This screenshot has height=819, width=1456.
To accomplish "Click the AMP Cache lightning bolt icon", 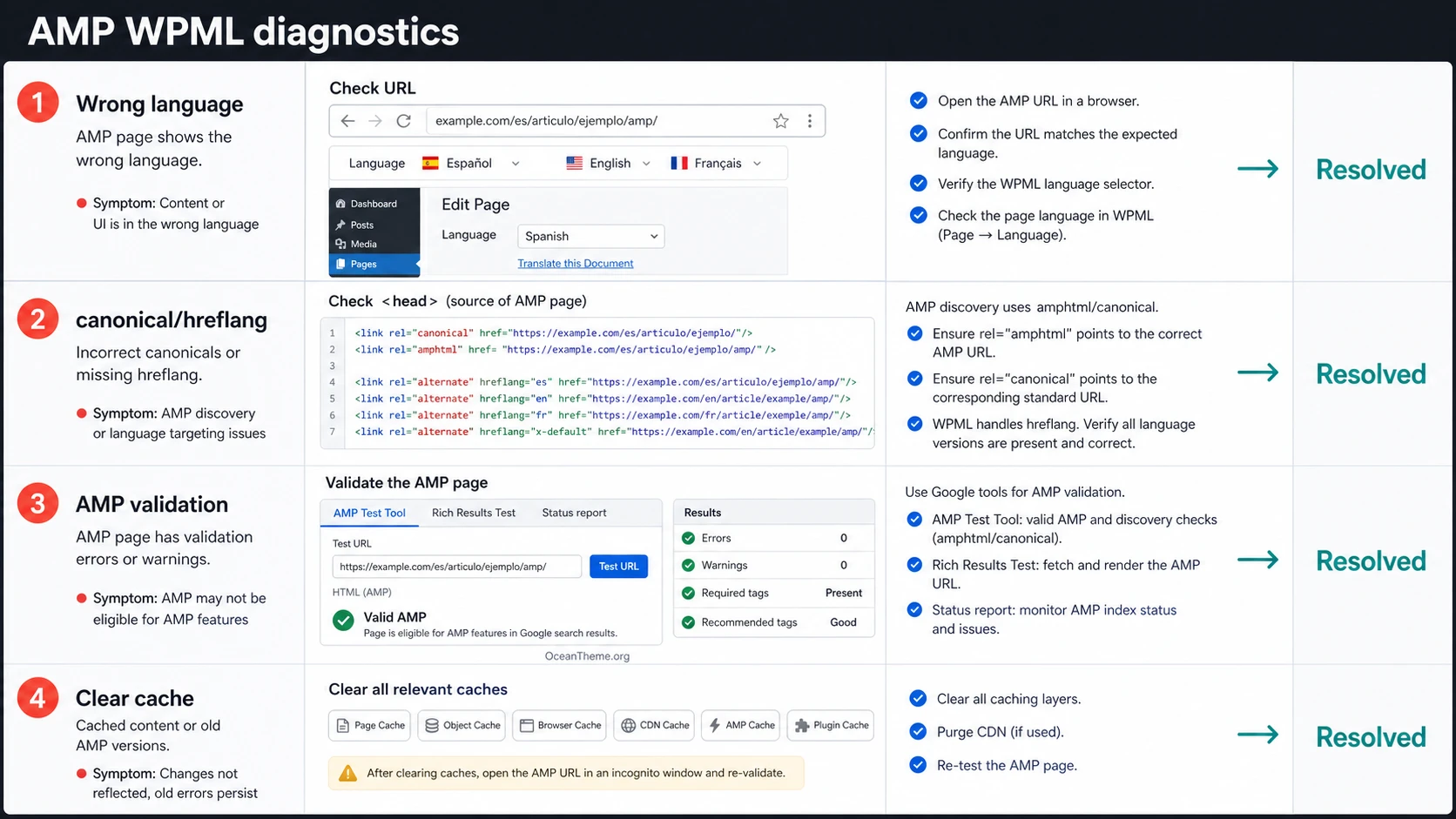I will (715, 725).
